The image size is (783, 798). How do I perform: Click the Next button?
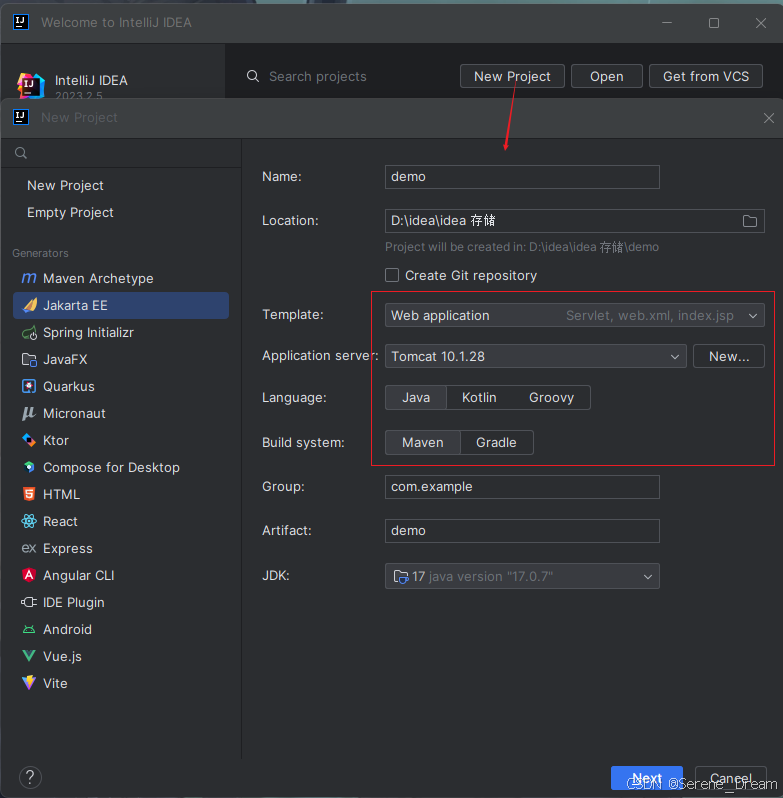(x=647, y=778)
